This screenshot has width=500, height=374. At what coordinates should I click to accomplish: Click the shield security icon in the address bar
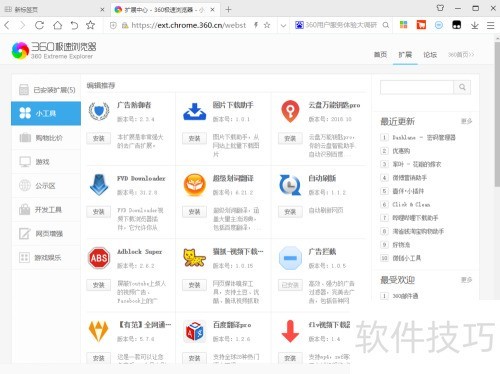(x=113, y=25)
